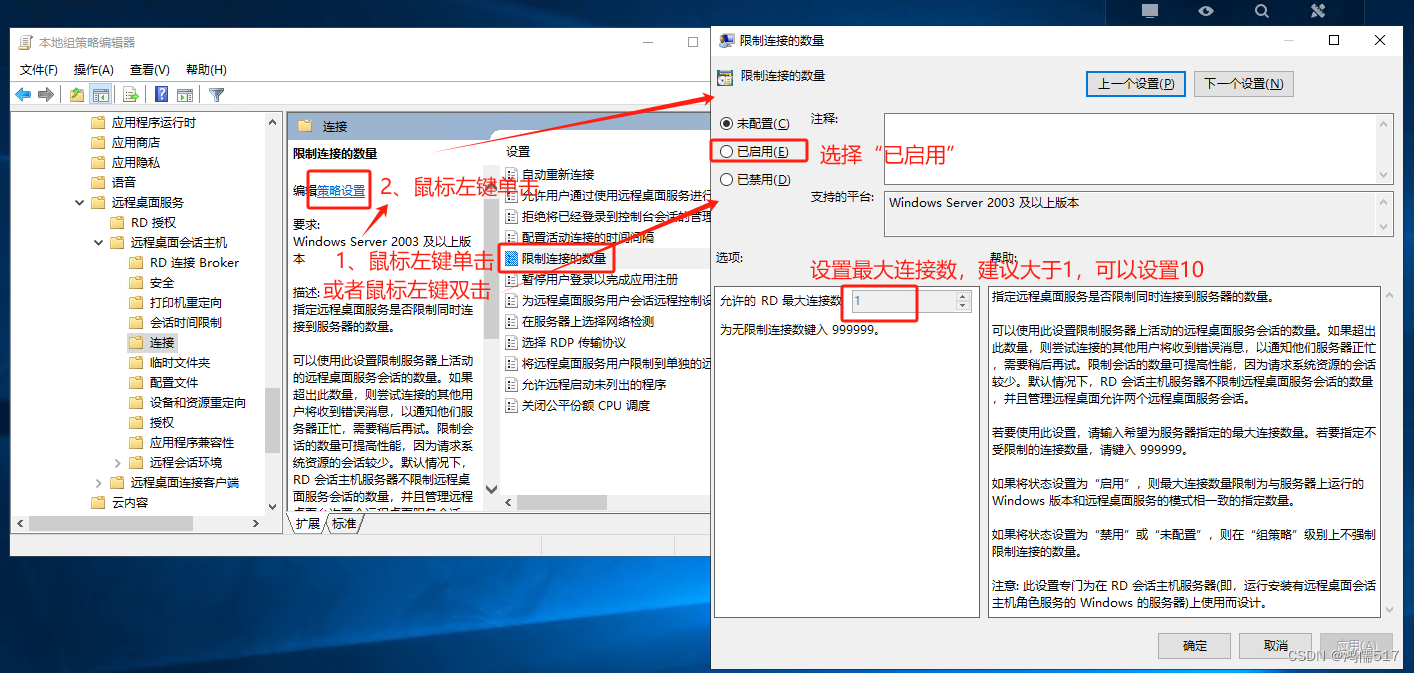
Task: Collapse the 远程桌面服务 tree node
Action: click(x=78, y=202)
